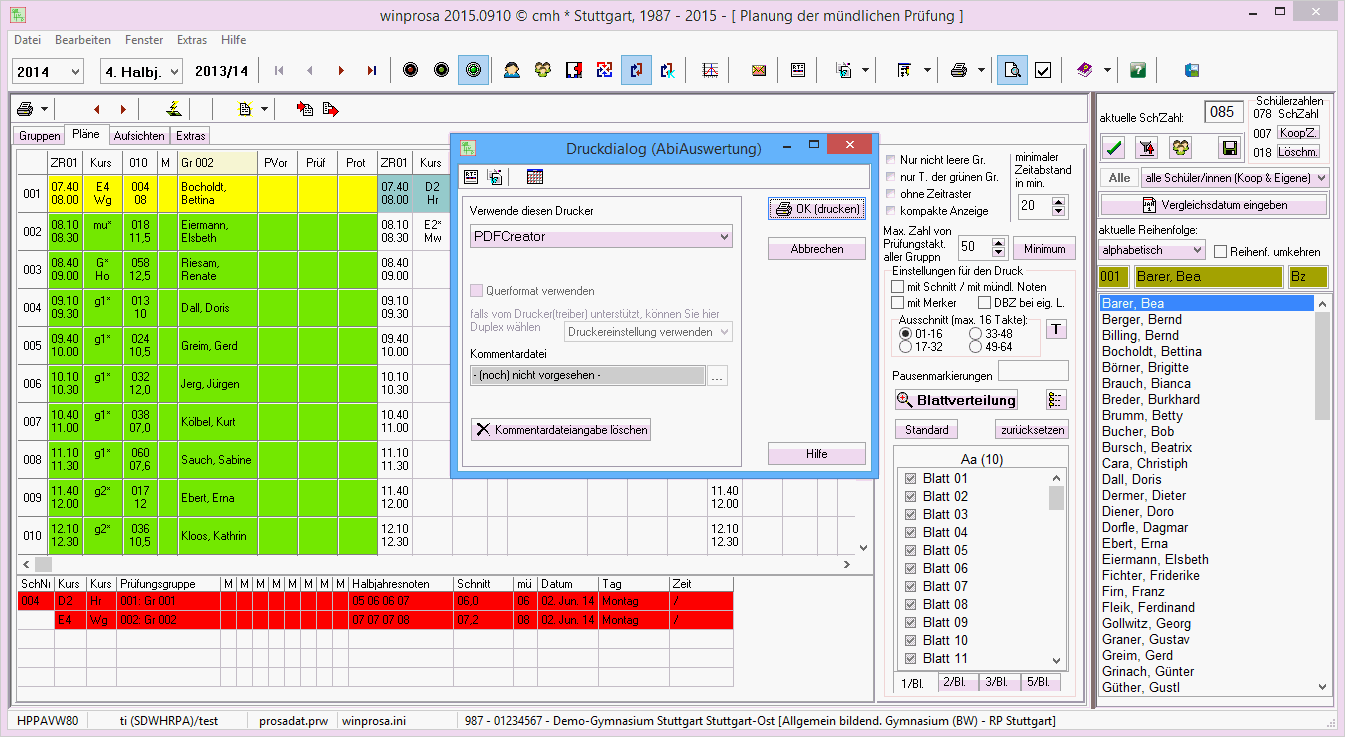
Task: Click the single-person student icon in toolbar
Action: coord(512,70)
